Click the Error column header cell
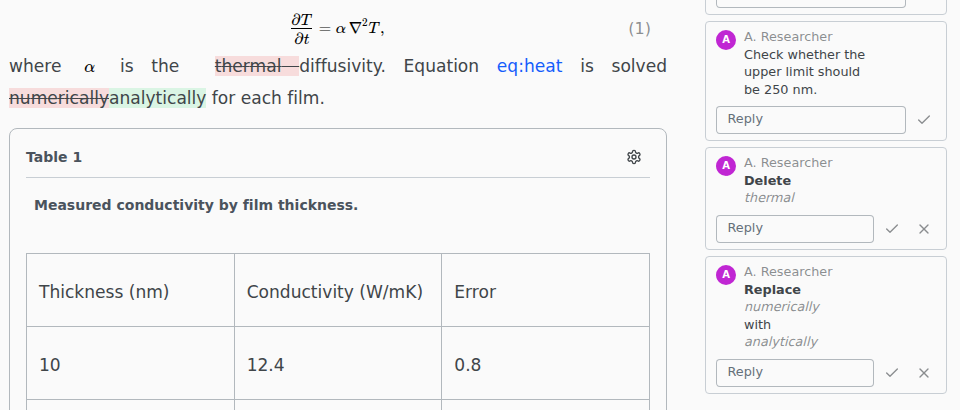This screenshot has height=410, width=960. 546,290
